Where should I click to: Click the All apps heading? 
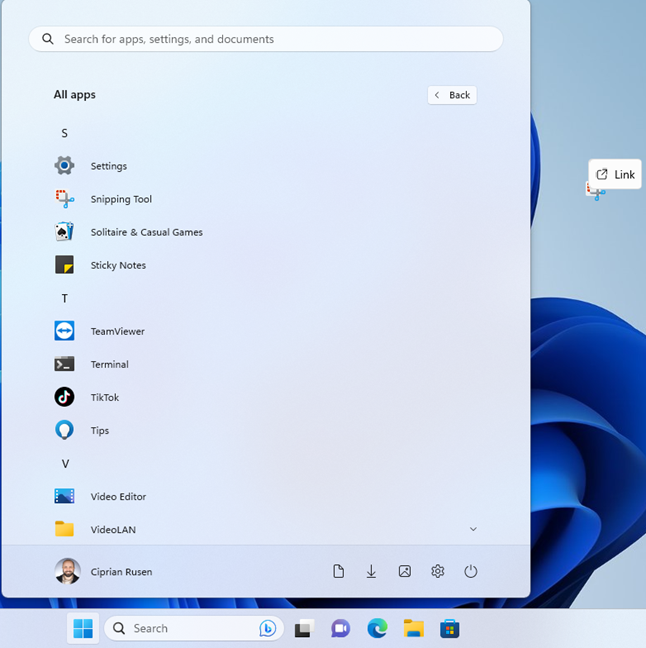click(x=74, y=95)
